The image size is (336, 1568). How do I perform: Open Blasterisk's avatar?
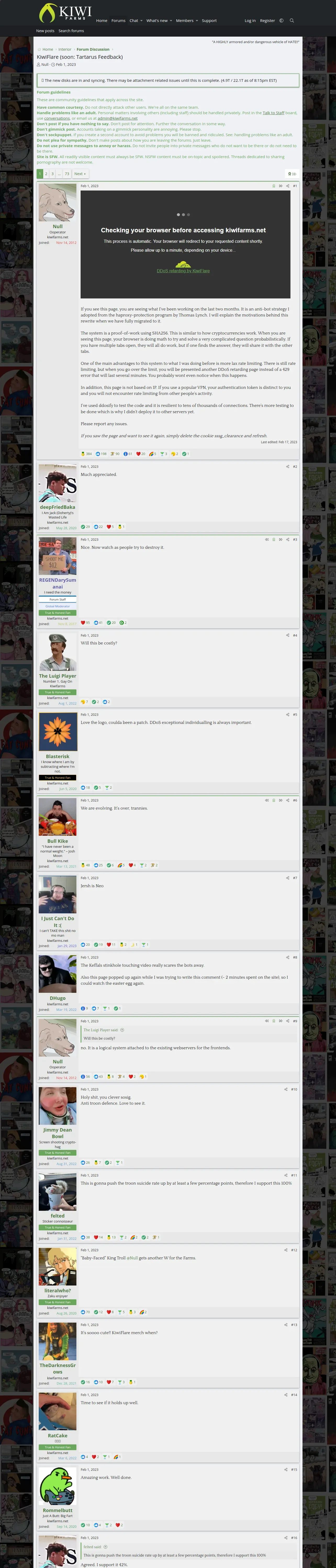[57, 732]
